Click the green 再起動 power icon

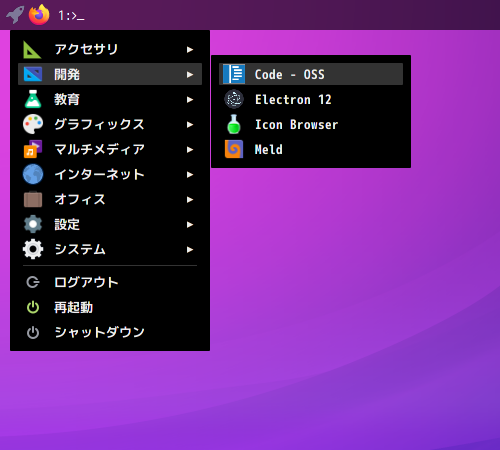pos(33,307)
